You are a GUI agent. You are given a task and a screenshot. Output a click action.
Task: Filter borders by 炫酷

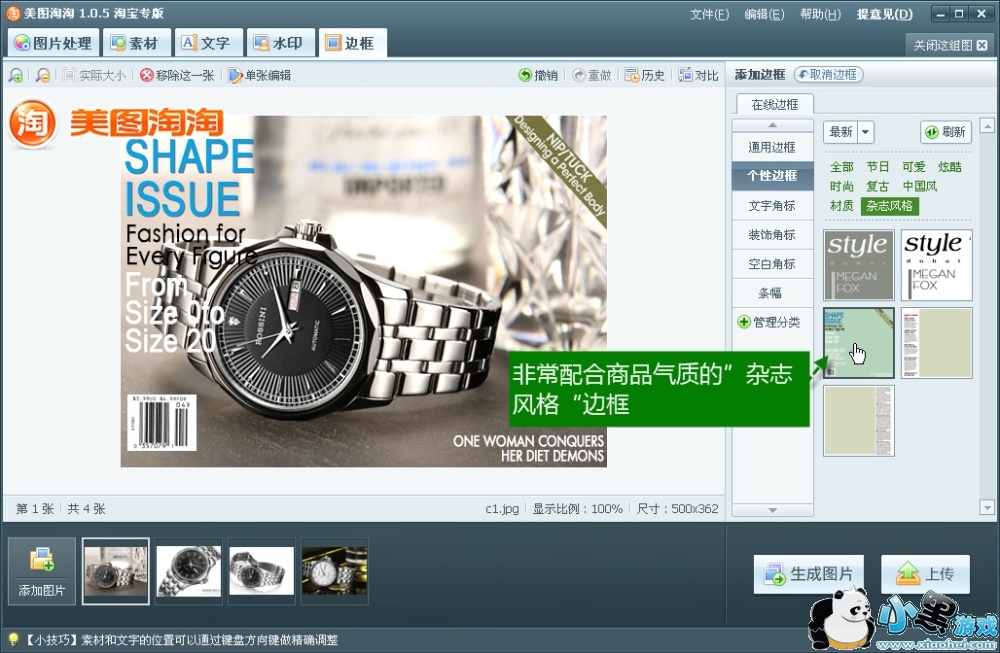[950, 167]
